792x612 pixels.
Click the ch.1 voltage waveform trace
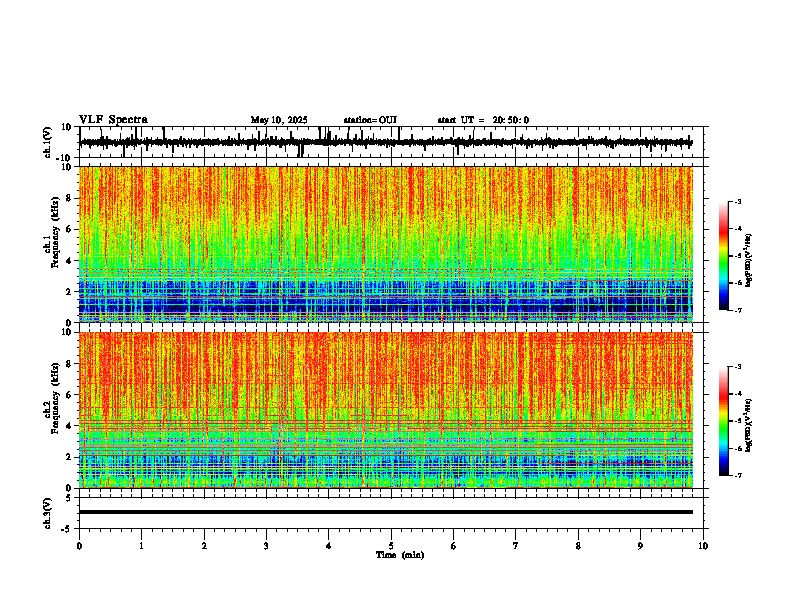(x=385, y=142)
